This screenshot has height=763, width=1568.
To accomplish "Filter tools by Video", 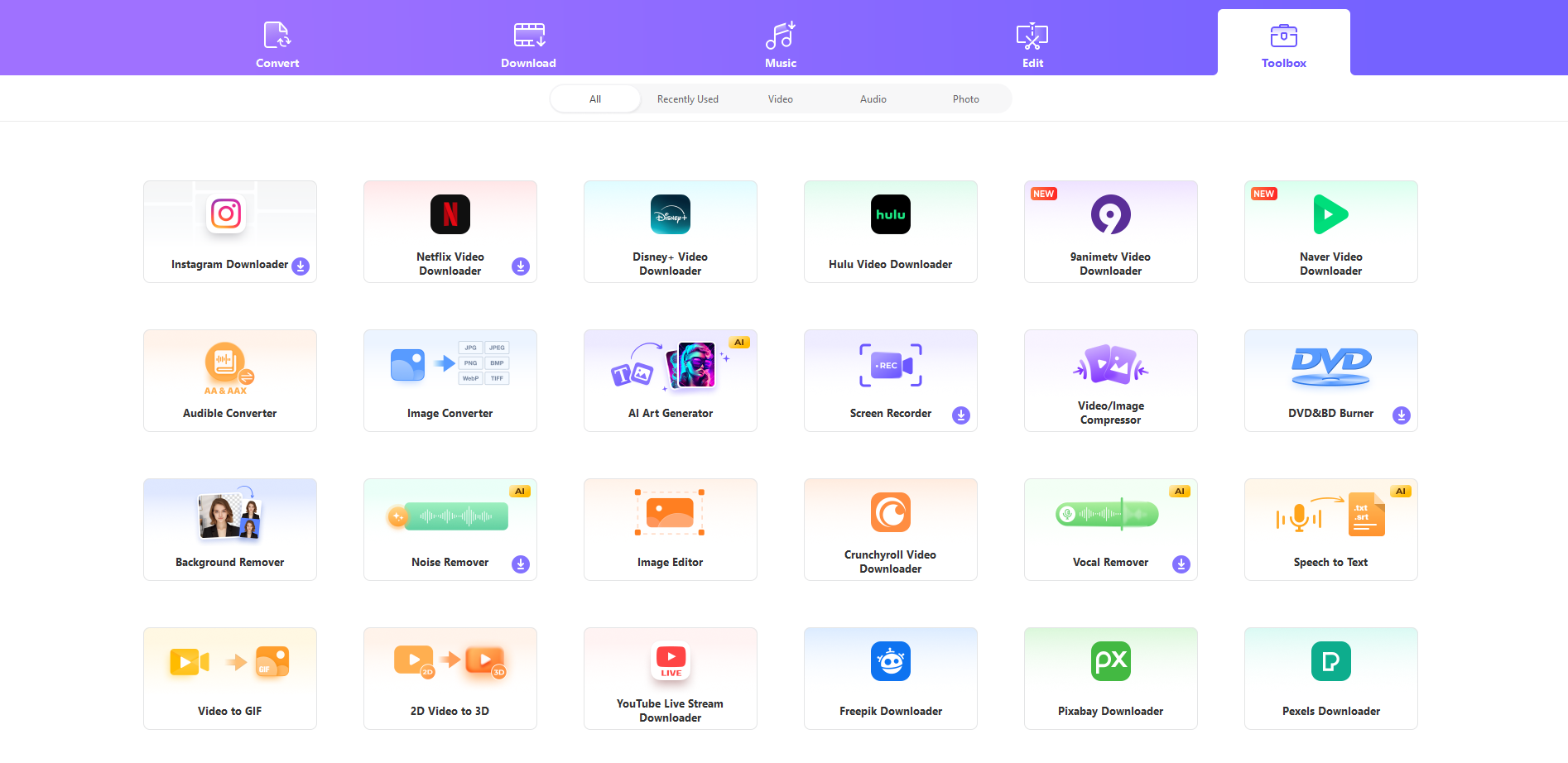I will (x=781, y=99).
